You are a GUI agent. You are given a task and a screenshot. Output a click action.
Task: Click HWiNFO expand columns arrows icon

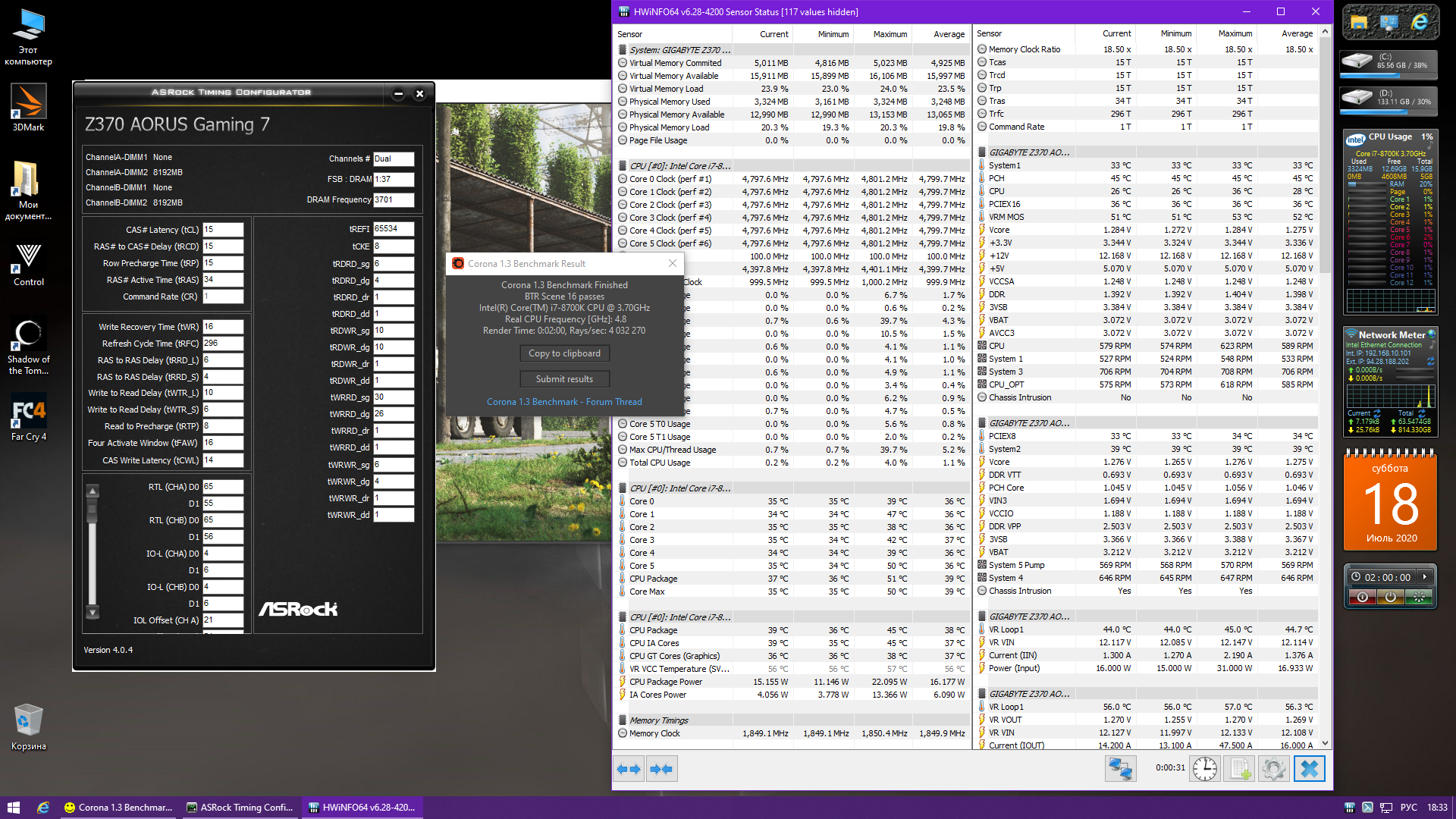(629, 769)
